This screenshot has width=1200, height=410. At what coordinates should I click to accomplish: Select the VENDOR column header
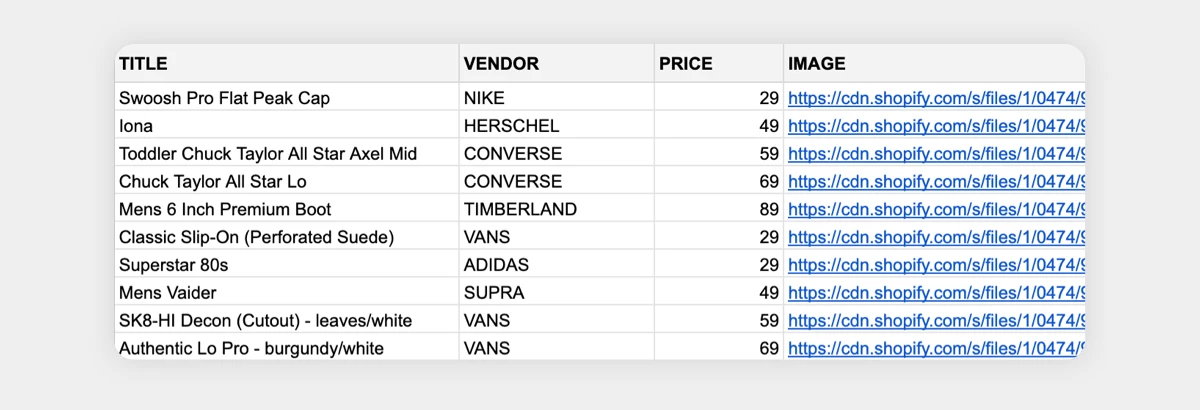557,64
